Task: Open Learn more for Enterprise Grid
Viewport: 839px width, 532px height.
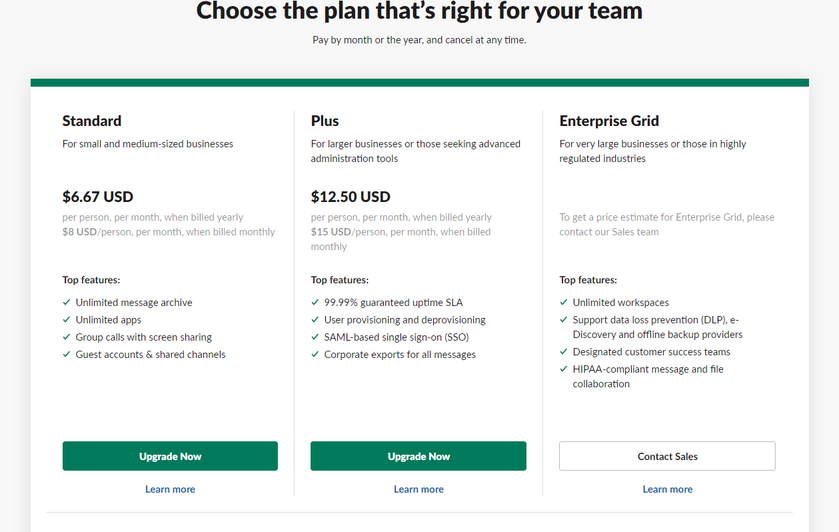Action: (x=667, y=489)
